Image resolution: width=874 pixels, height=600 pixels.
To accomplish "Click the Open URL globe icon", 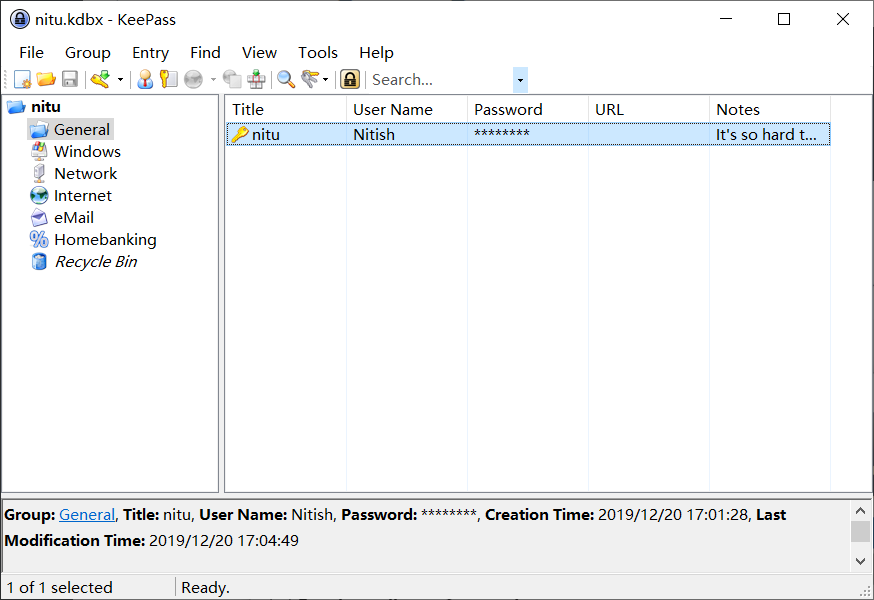I will (x=193, y=80).
